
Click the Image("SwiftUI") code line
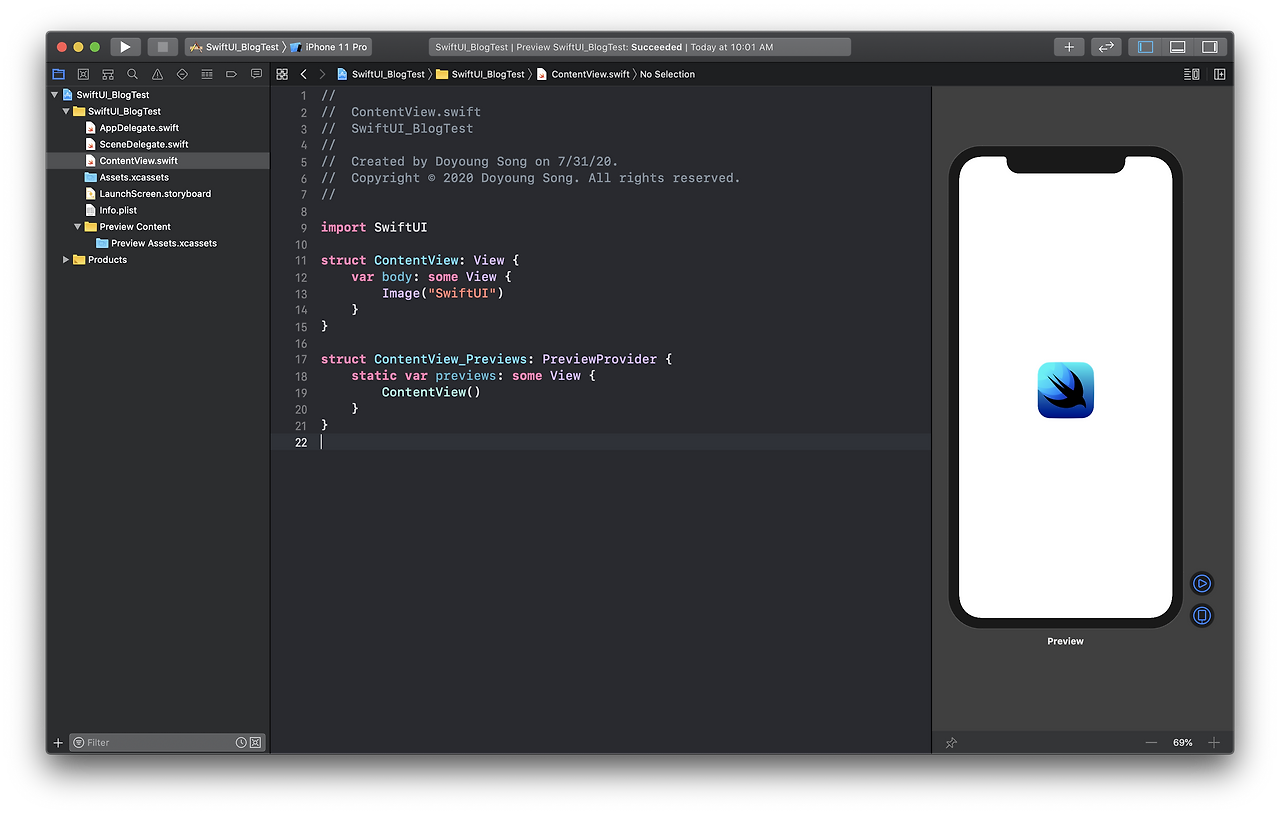(442, 293)
